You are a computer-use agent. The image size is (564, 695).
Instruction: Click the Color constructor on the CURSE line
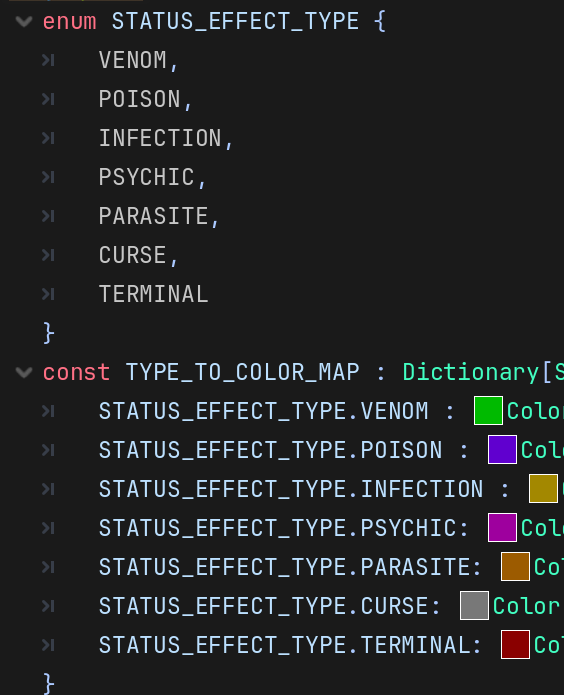pyautogui.click(x=527, y=606)
